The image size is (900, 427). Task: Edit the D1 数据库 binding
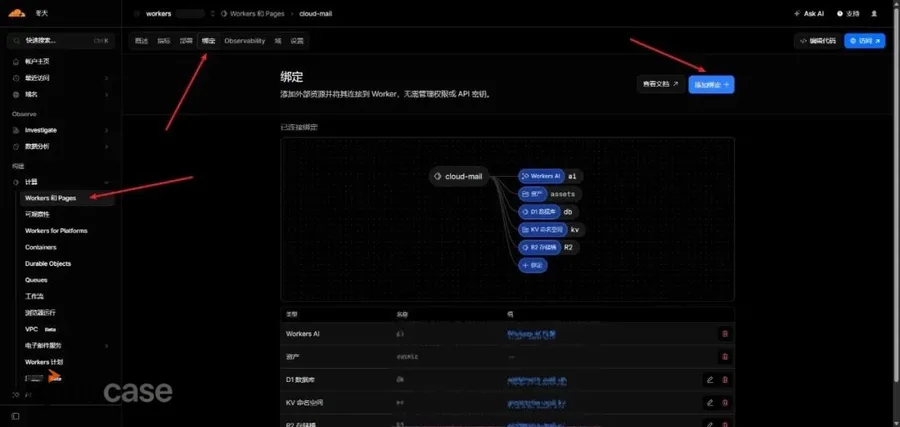pyautogui.click(x=710, y=379)
